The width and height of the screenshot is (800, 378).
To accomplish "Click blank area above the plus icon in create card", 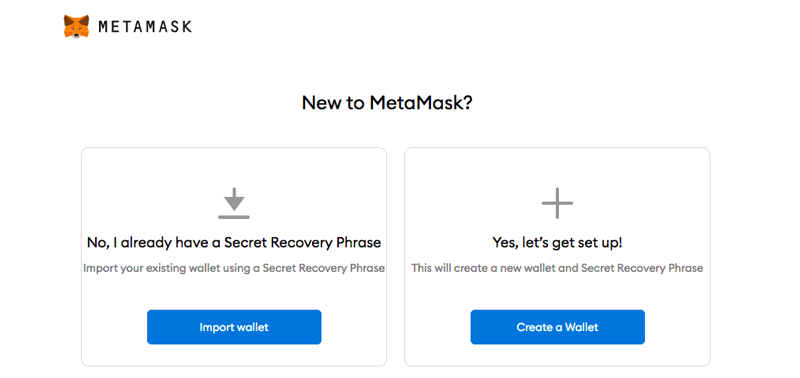I will click(x=557, y=167).
